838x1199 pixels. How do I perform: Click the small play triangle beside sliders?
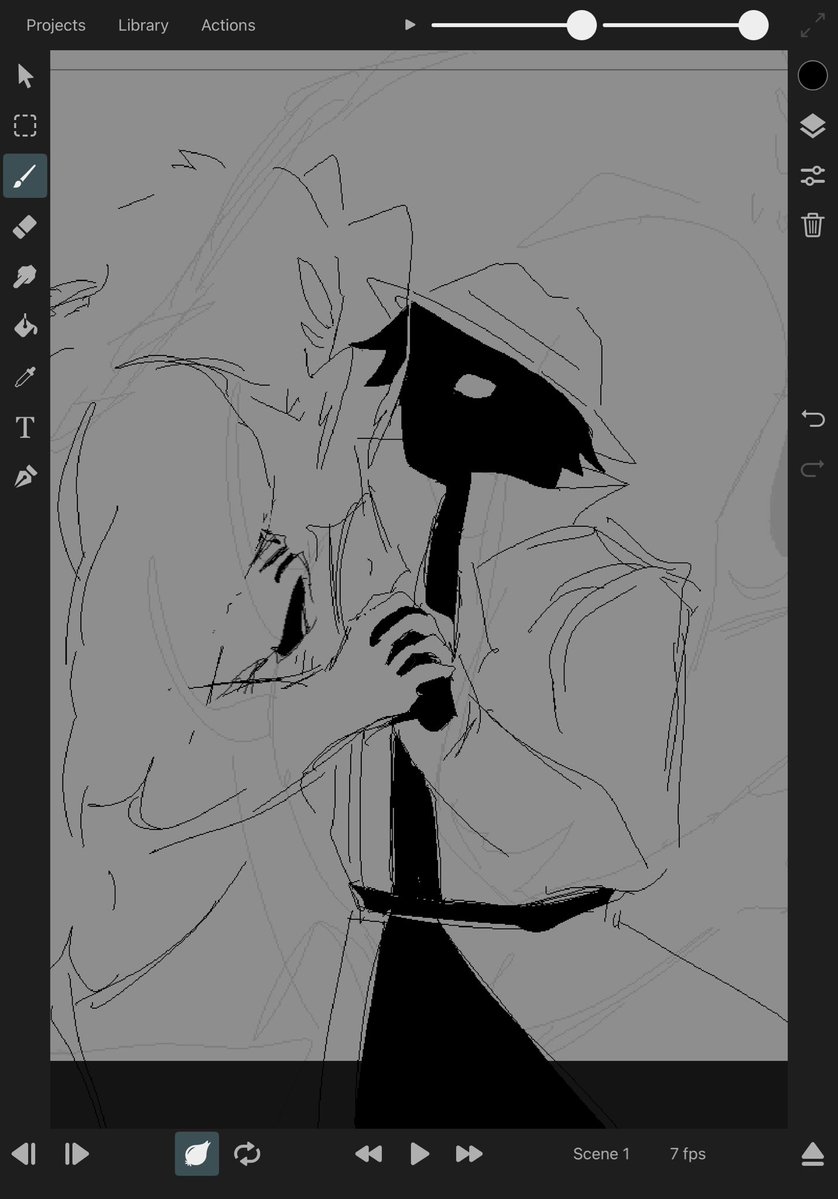410,25
